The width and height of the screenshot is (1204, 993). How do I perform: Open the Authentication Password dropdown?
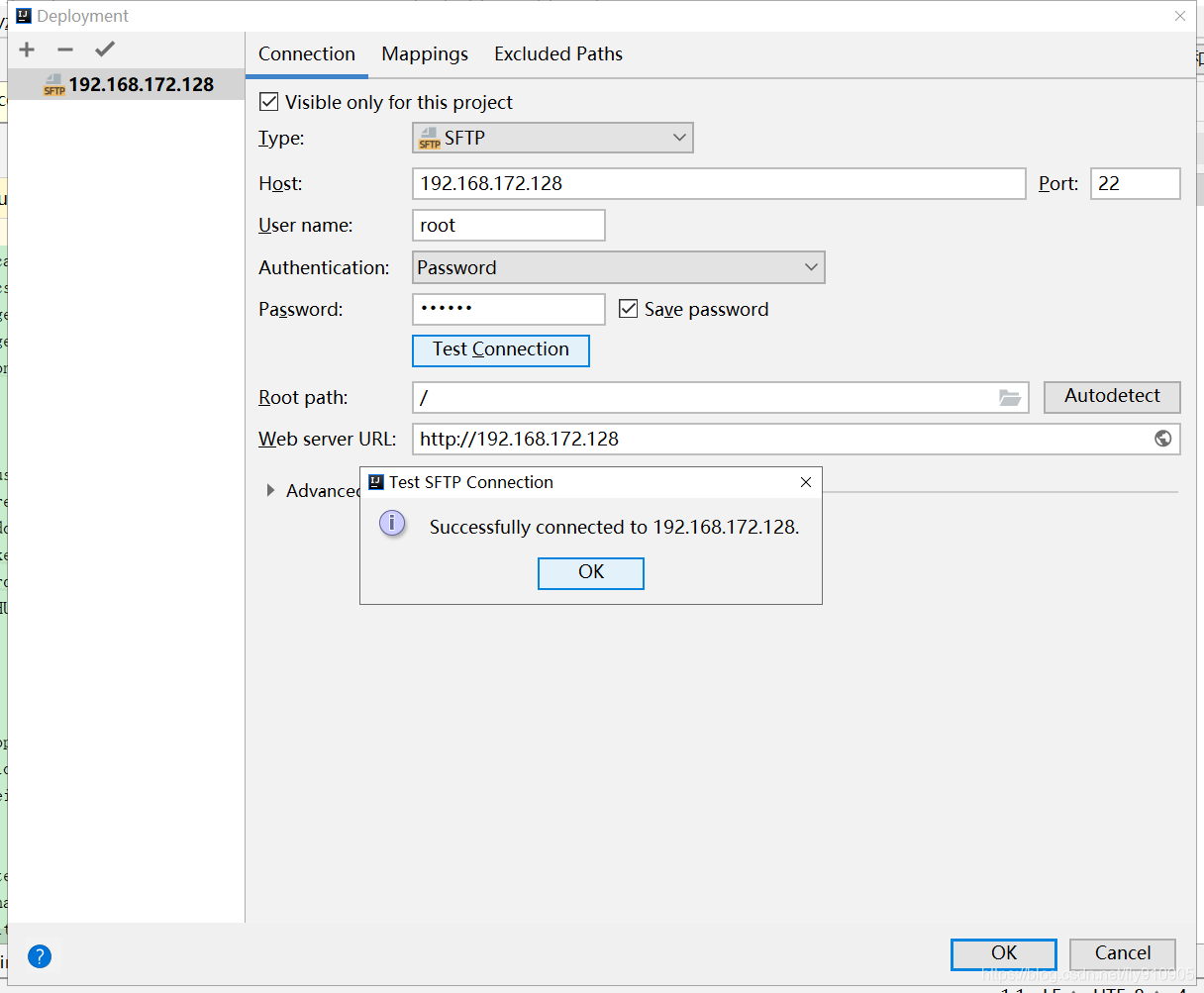pyautogui.click(x=618, y=267)
